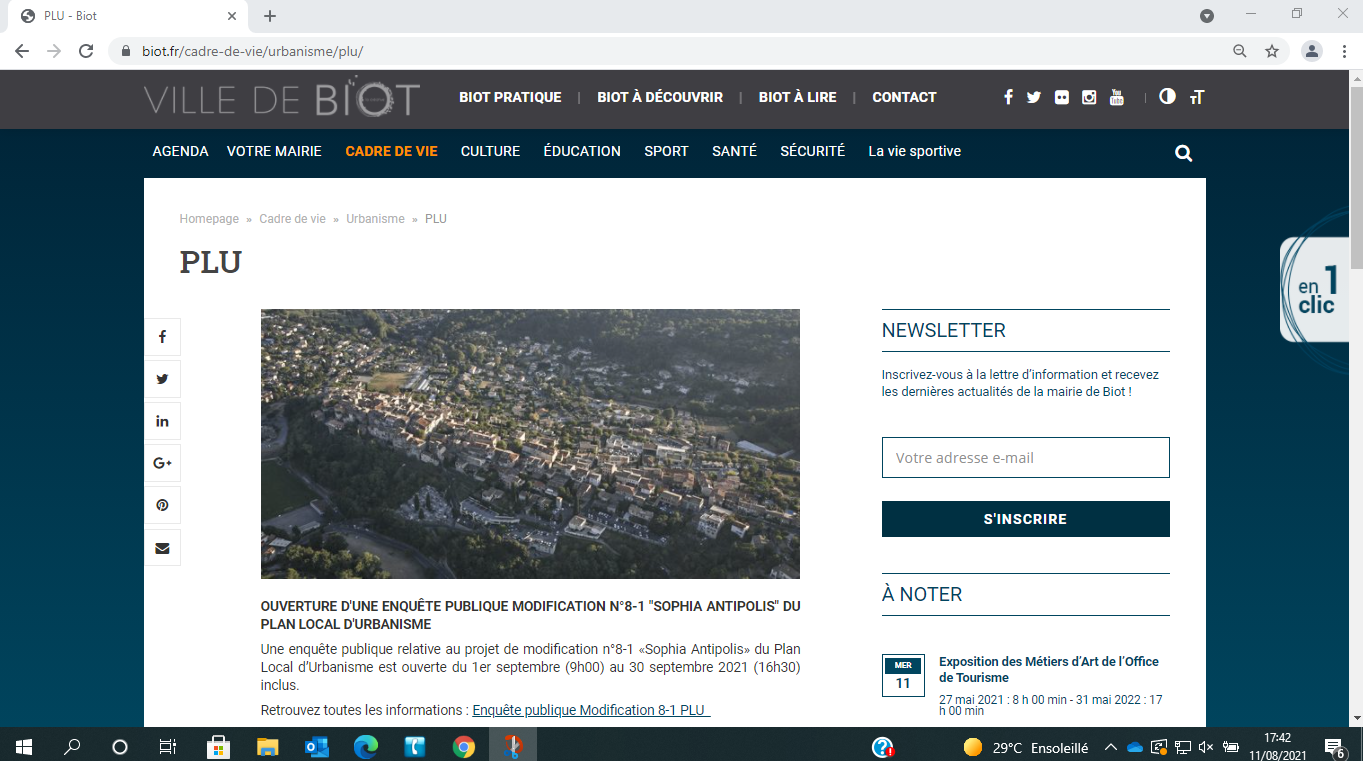1363x761 pixels.
Task: Open the La vie sportive navigation item
Action: 914,151
